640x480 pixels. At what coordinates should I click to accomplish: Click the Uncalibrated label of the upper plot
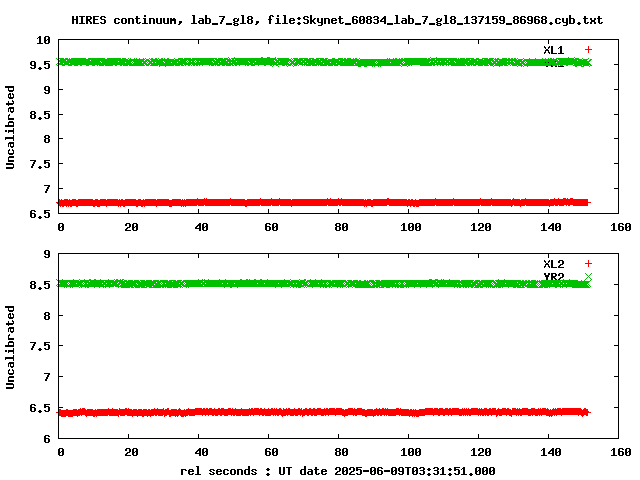coord(10,127)
